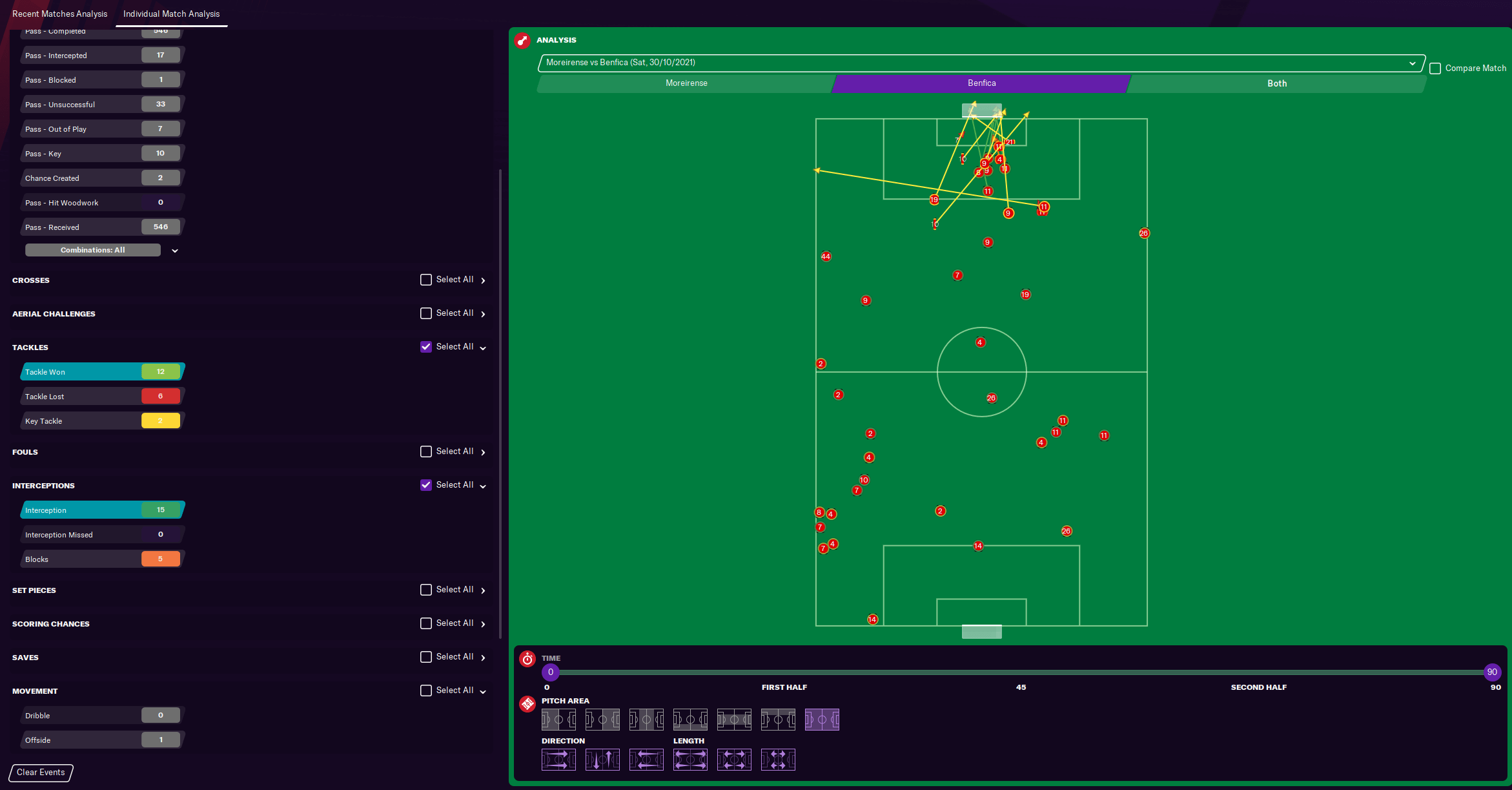Check Select All for Aerial Challenges

point(426,313)
